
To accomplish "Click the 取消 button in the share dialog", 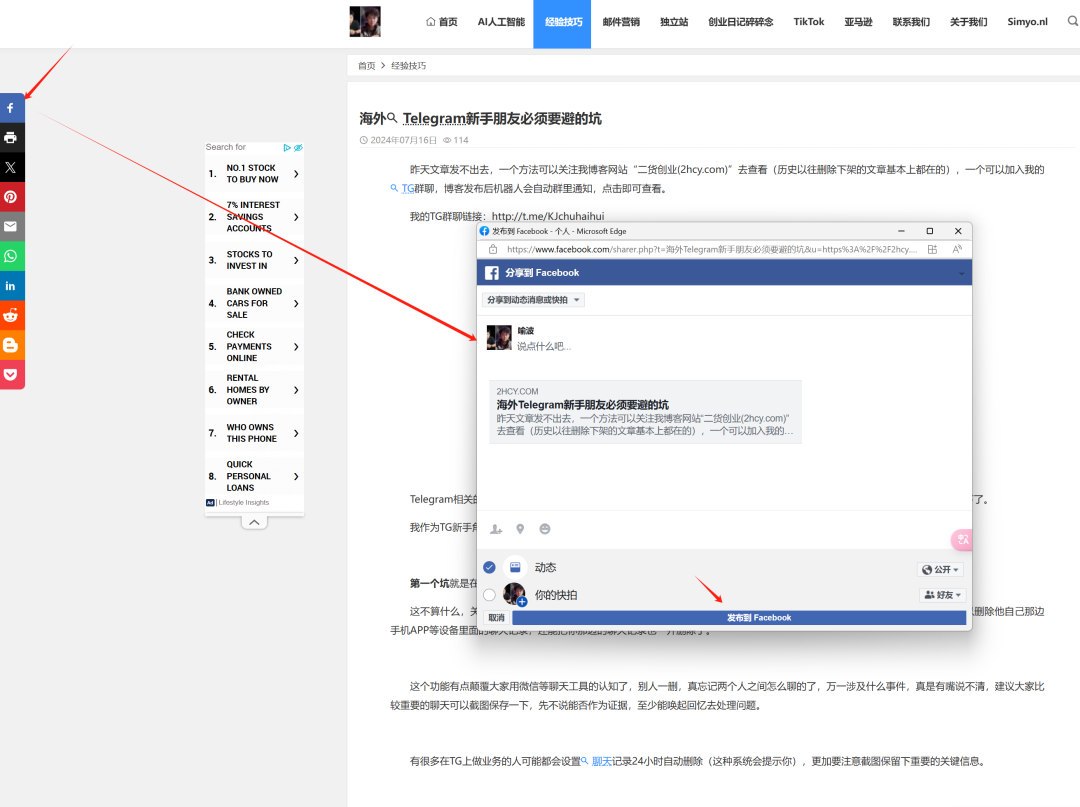I will [x=497, y=618].
